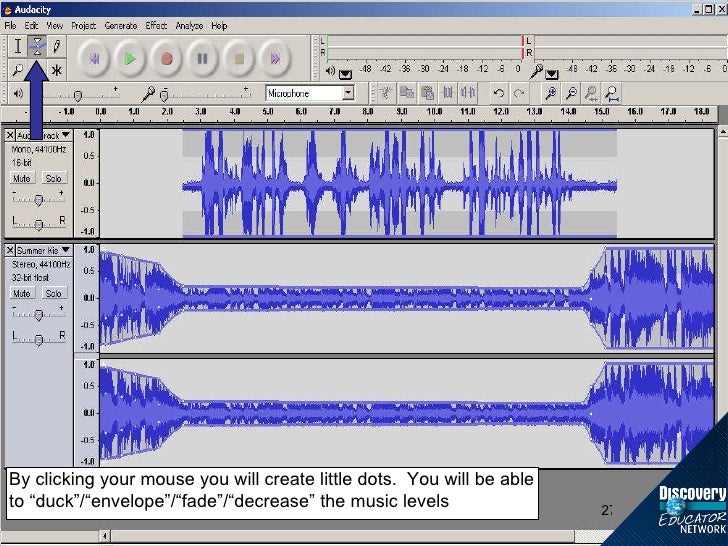Image resolution: width=728 pixels, height=546 pixels.
Task: Open the Effect menu
Action: point(156,25)
